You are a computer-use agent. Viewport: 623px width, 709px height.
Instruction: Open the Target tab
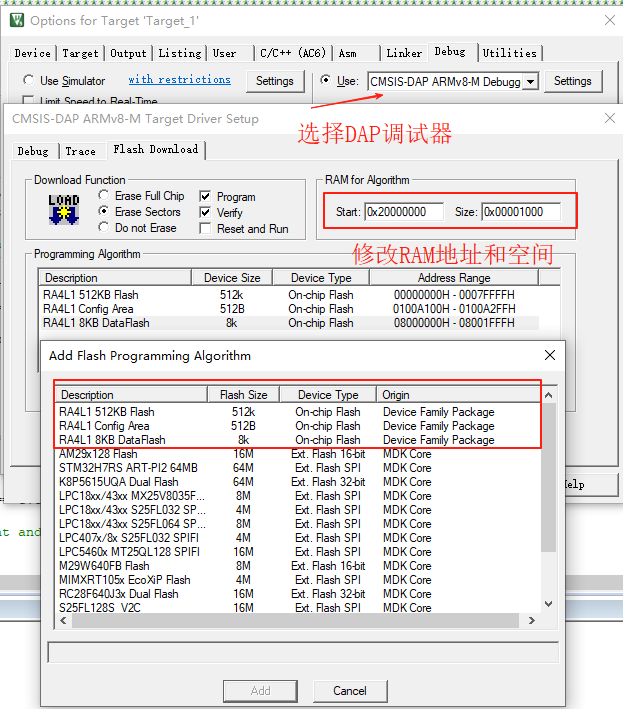[x=80, y=53]
